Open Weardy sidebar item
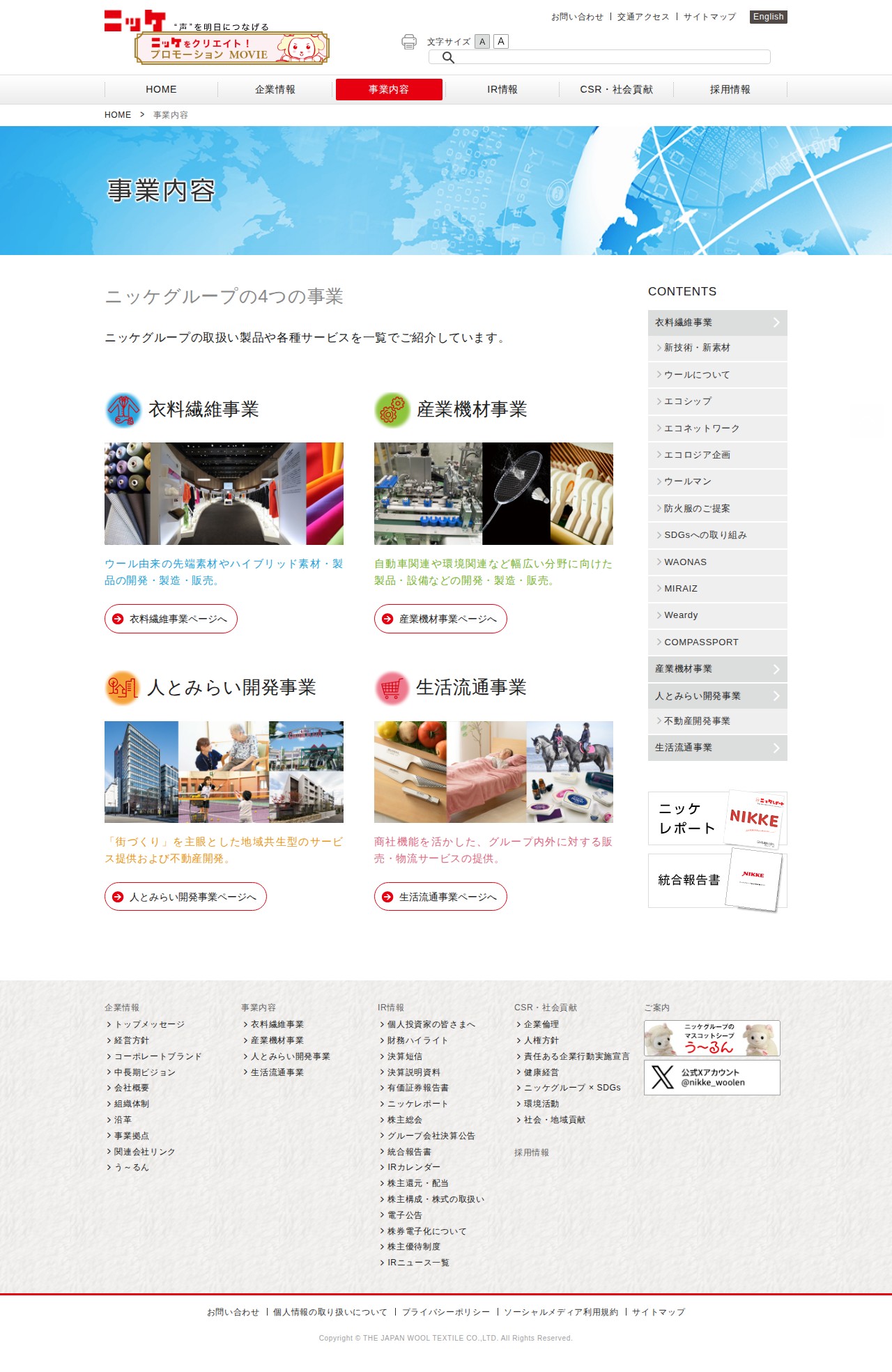892x1372 pixels. tap(718, 615)
